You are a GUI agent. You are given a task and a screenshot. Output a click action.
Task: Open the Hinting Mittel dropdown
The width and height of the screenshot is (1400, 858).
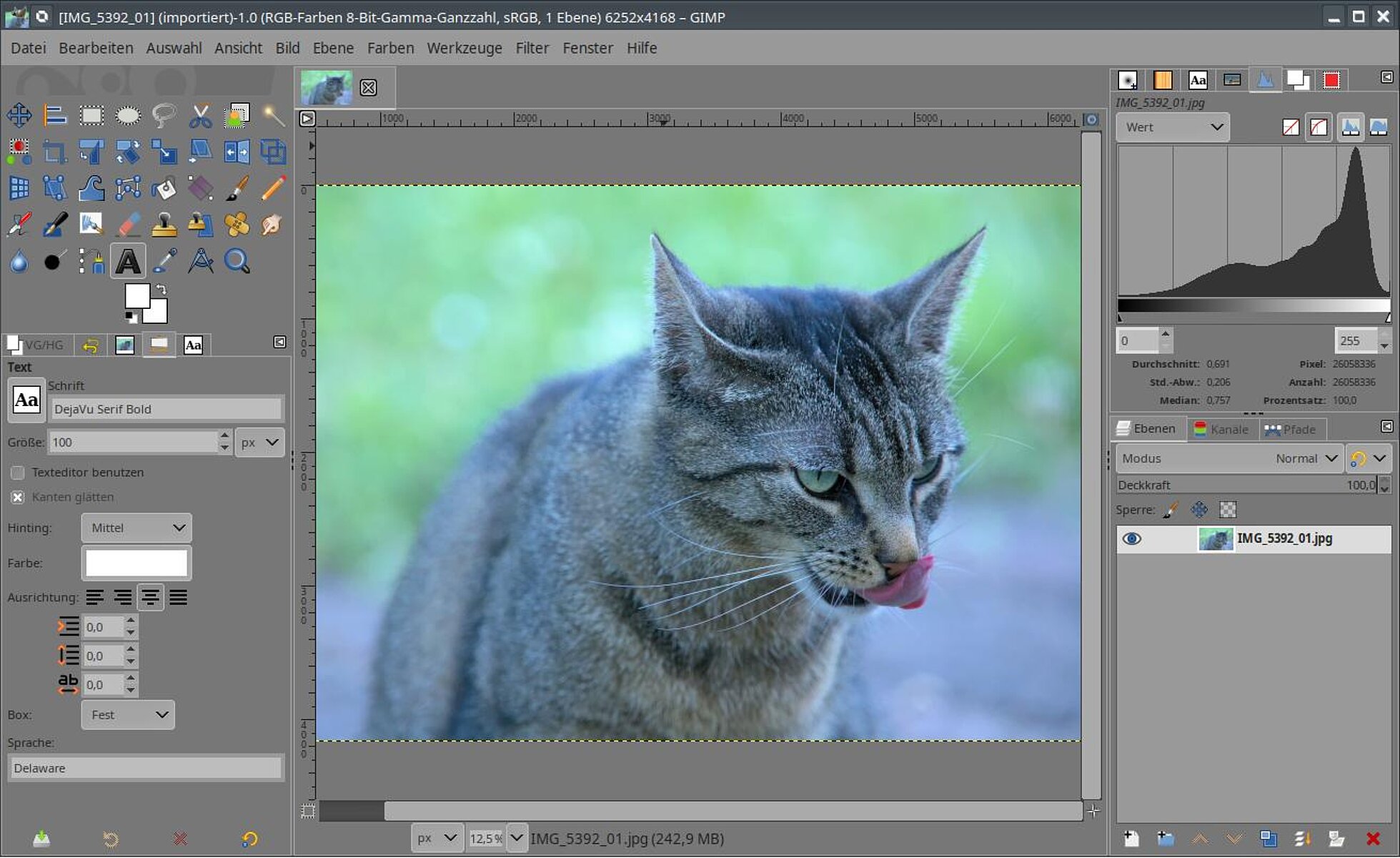136,528
